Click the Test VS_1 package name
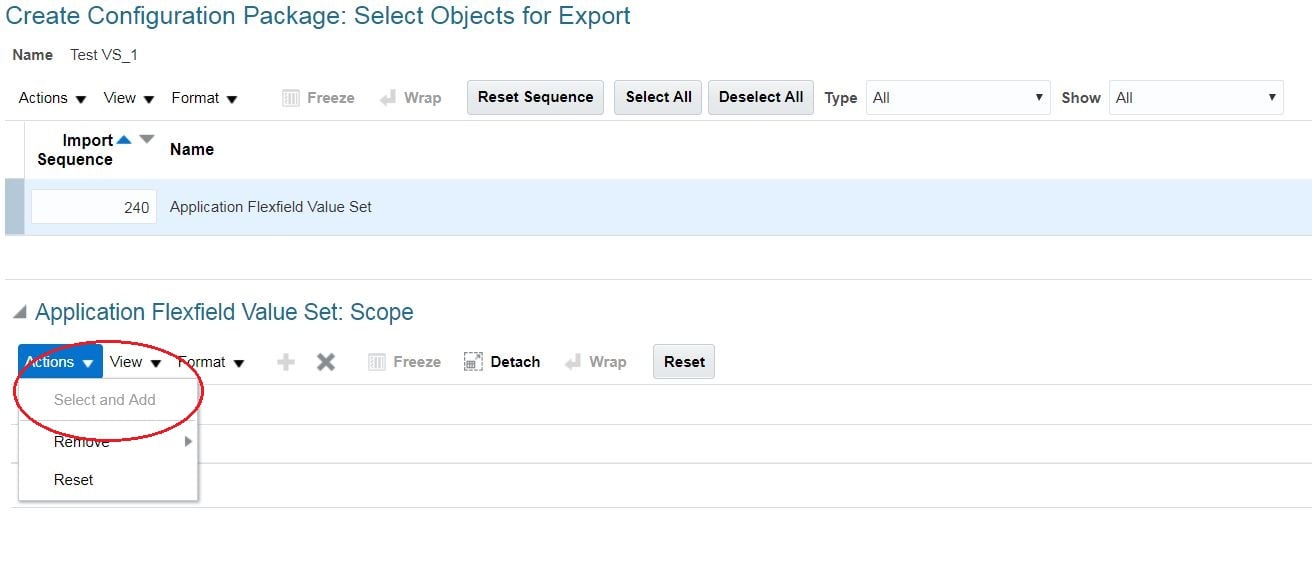The width and height of the screenshot is (1312, 563). (x=104, y=55)
